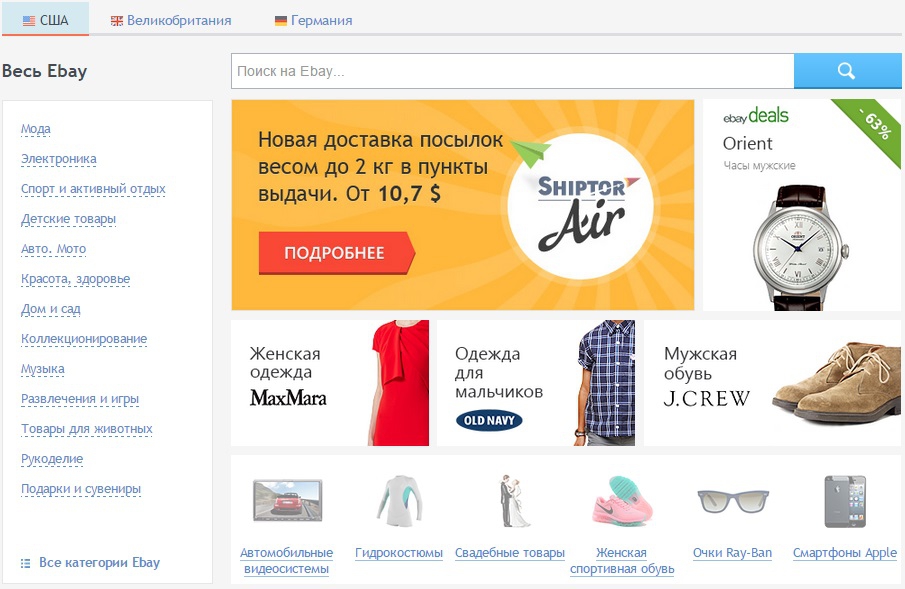The height and width of the screenshot is (589, 905).
Task: Click the UK flag icon
Action: (x=117, y=21)
